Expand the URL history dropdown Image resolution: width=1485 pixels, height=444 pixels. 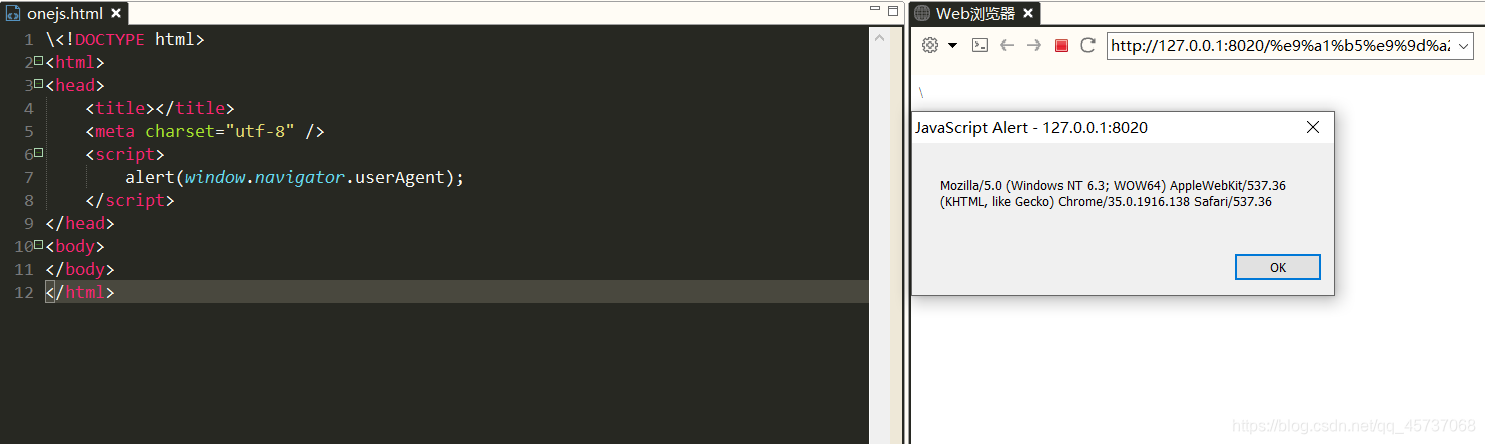click(1464, 46)
